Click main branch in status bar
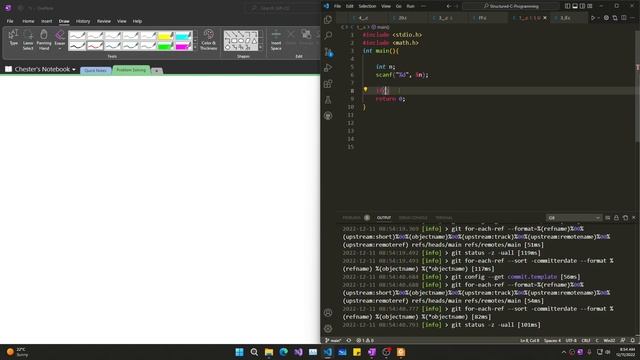The width and height of the screenshot is (640, 360). [333, 340]
